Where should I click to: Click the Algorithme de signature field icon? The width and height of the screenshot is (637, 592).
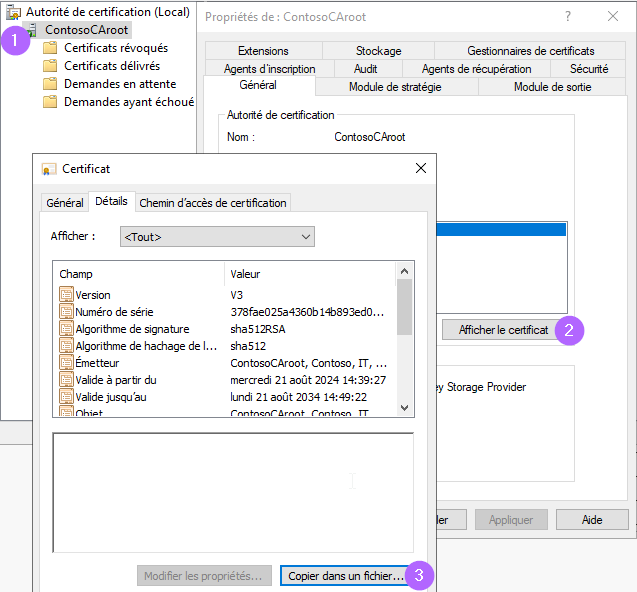[66, 329]
